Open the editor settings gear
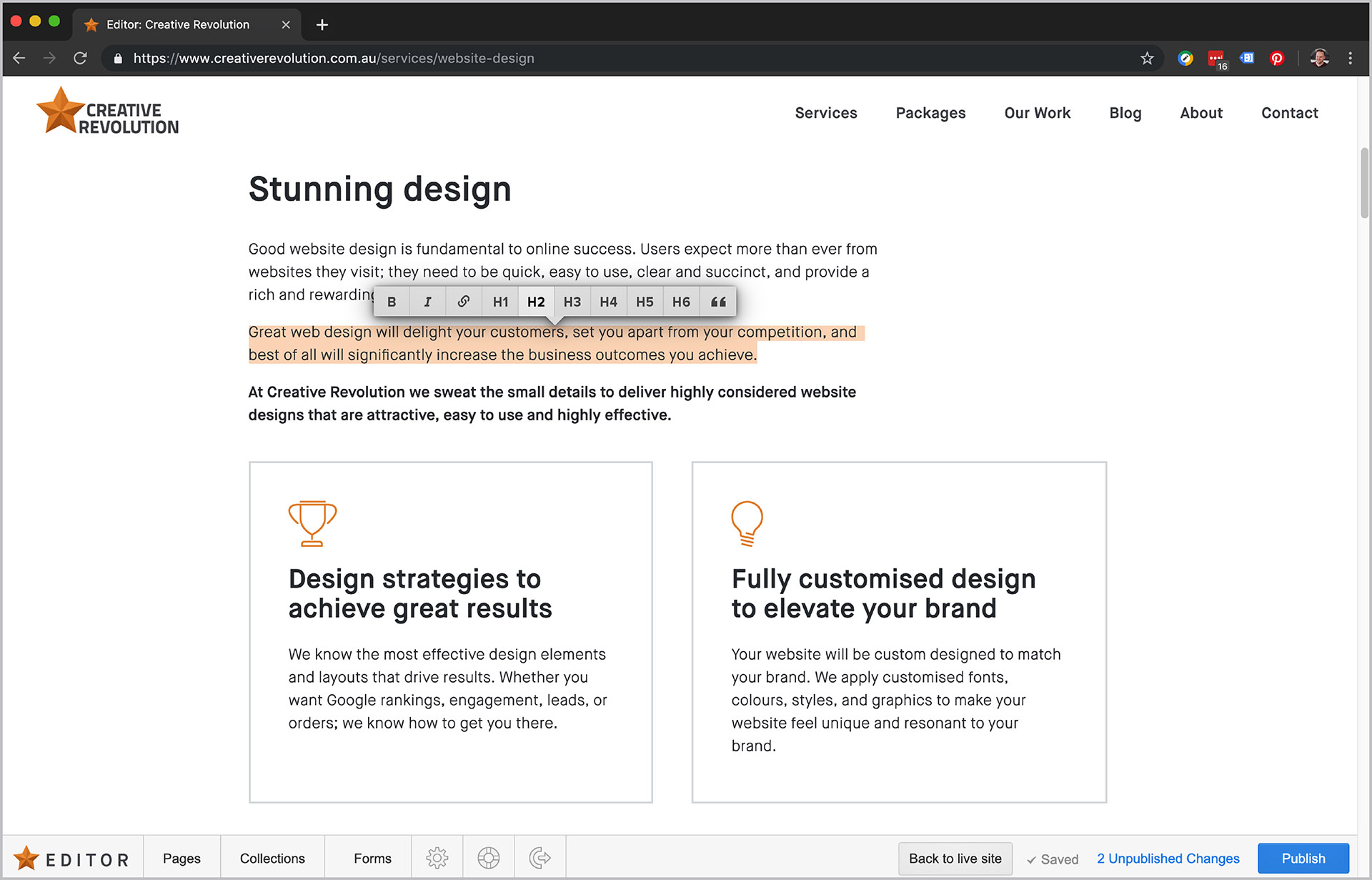Viewport: 1372px width, 880px height. pyautogui.click(x=437, y=857)
